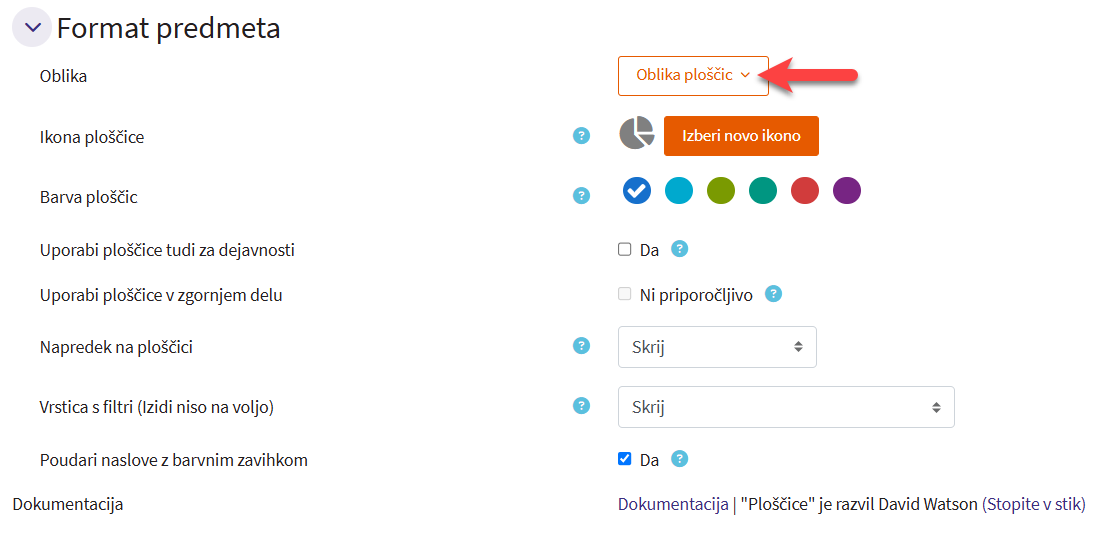Uncheck Poudari naslove z barvnim zavihkom
Viewport: 1105px width, 533px height.
(x=625, y=459)
